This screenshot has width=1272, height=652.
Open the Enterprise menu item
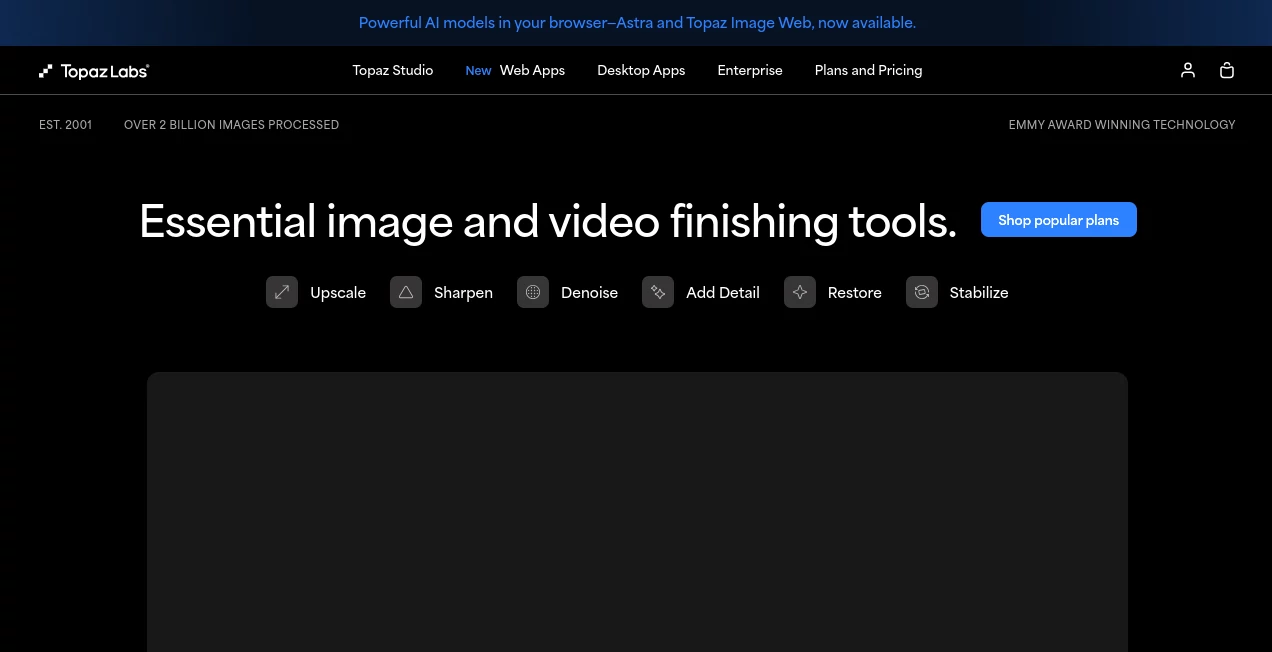750,70
